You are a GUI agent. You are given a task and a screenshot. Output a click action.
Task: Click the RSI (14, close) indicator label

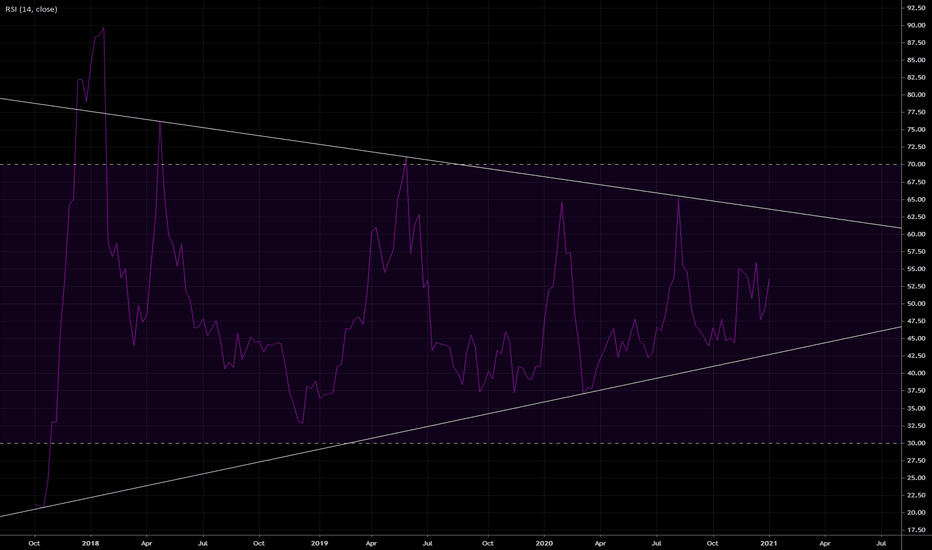tap(32, 10)
